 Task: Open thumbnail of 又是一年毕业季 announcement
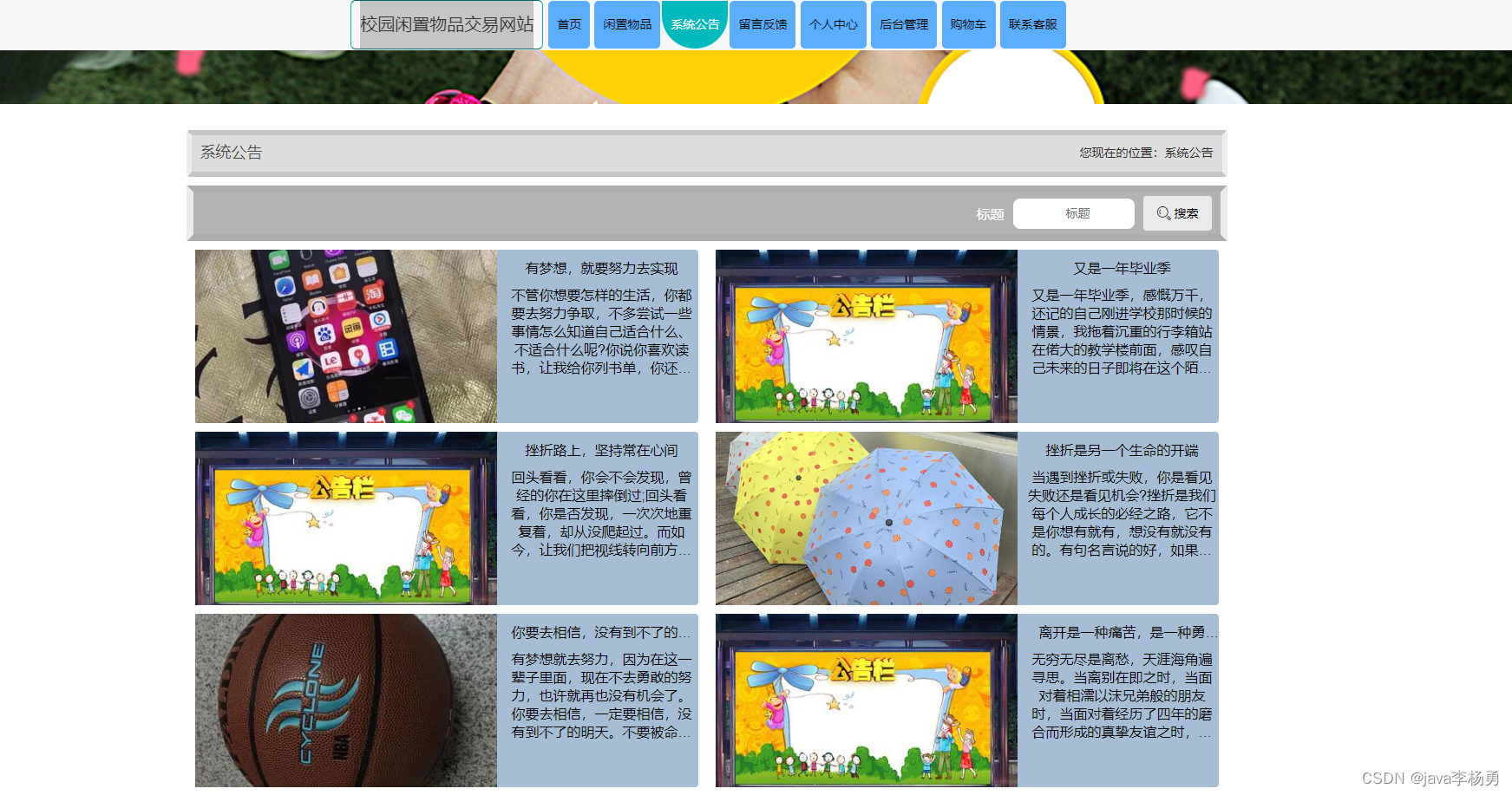(867, 336)
